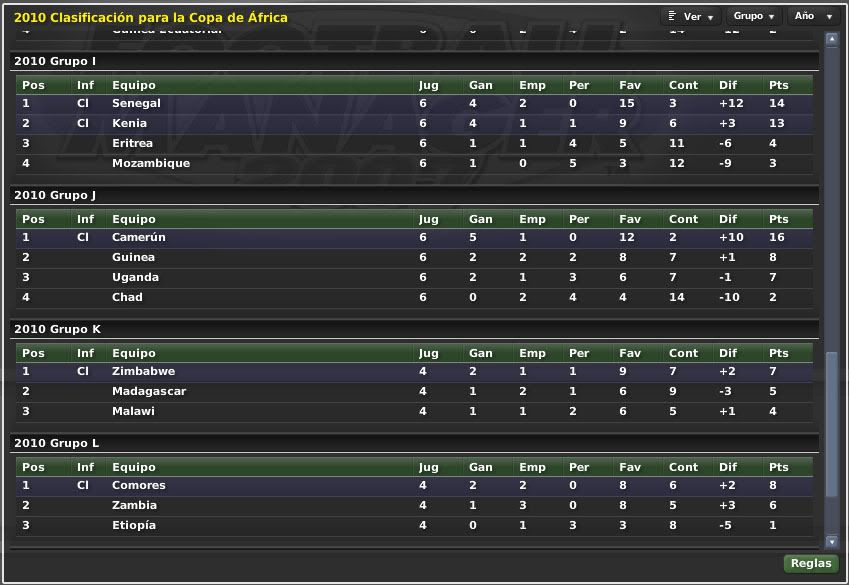
Task: Click the scroll down arrow
Action: (x=831, y=540)
